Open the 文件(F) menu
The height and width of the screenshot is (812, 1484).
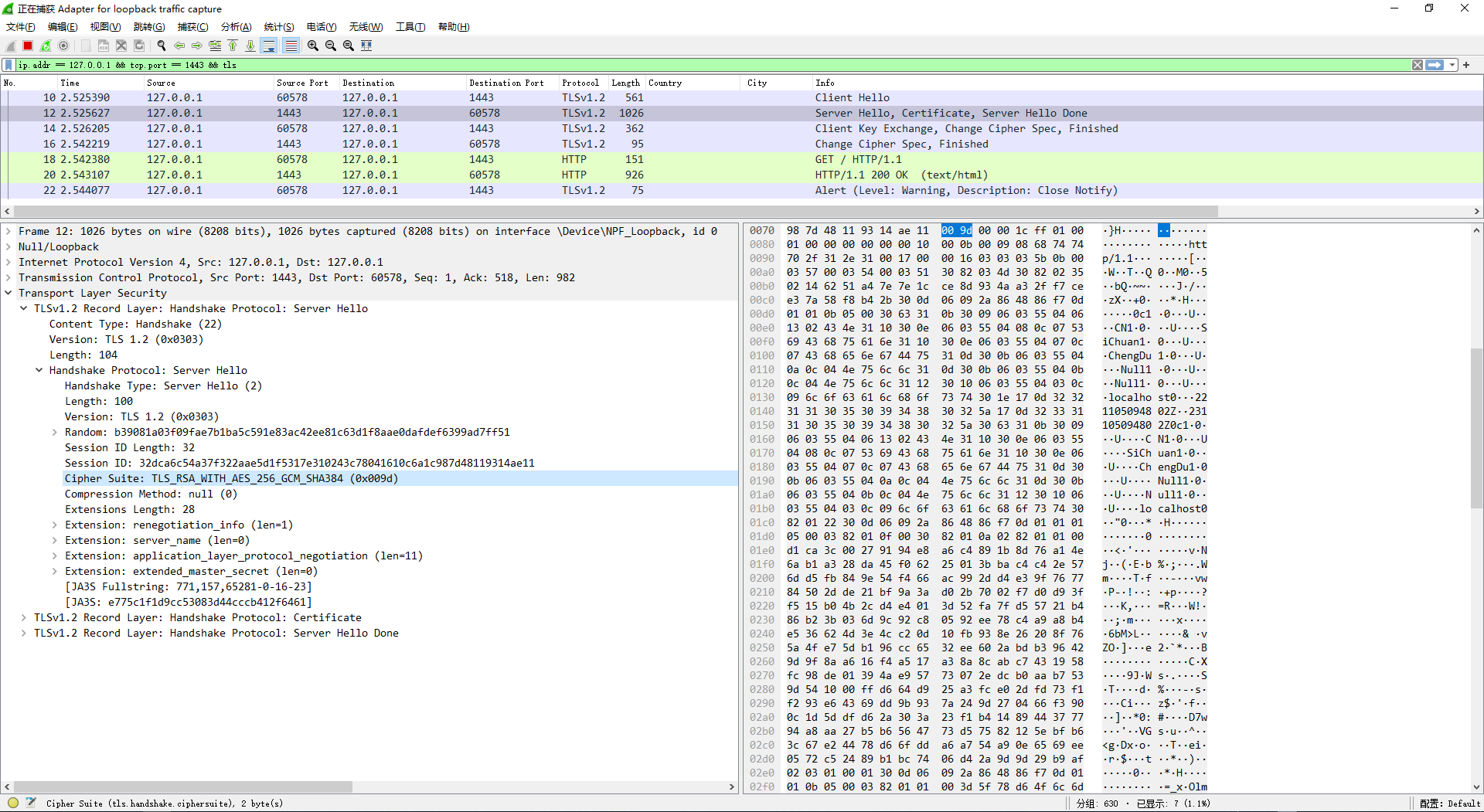(x=21, y=27)
